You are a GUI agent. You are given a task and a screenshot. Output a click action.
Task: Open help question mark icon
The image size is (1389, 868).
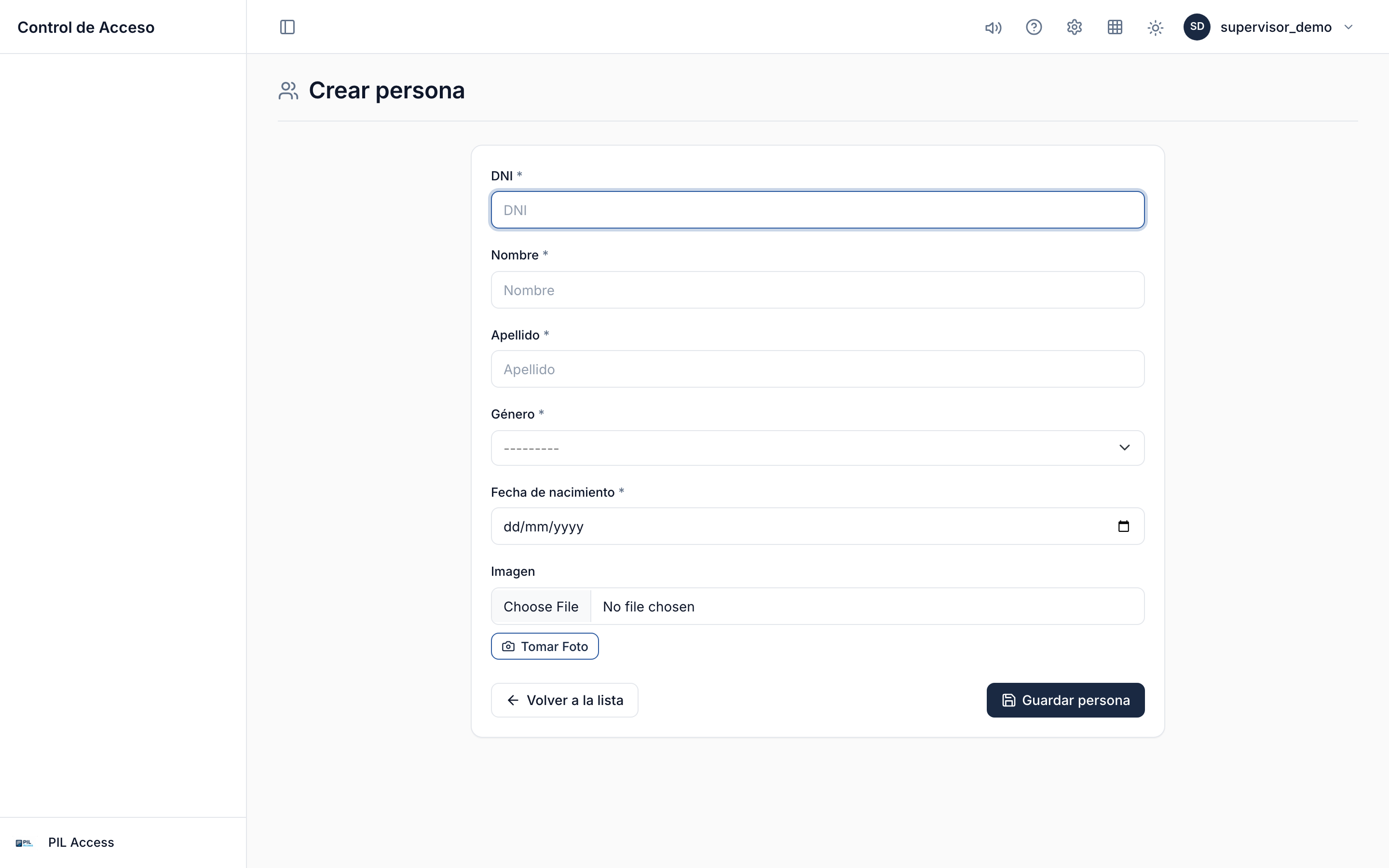point(1034,27)
